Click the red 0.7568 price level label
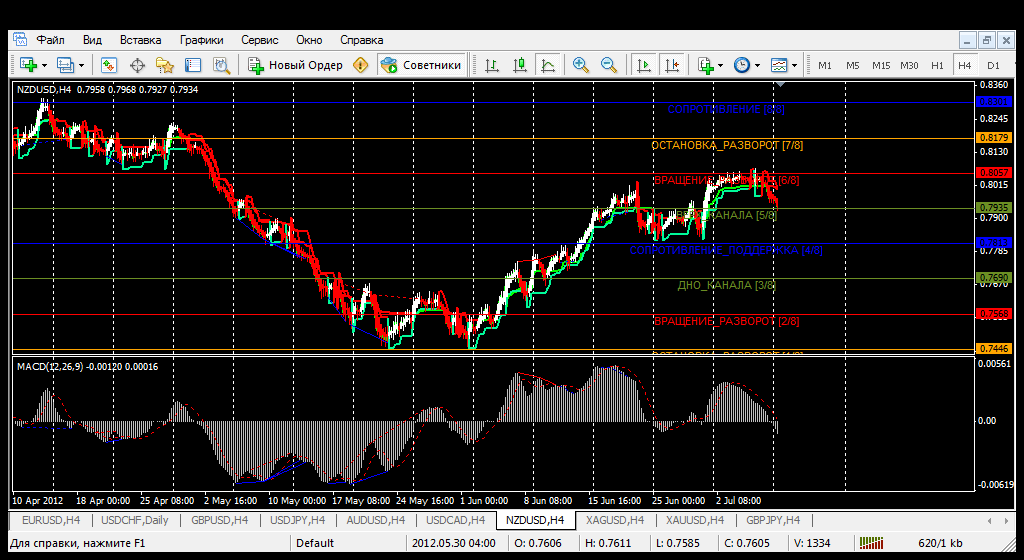This screenshot has height=560, width=1024. 994,314
